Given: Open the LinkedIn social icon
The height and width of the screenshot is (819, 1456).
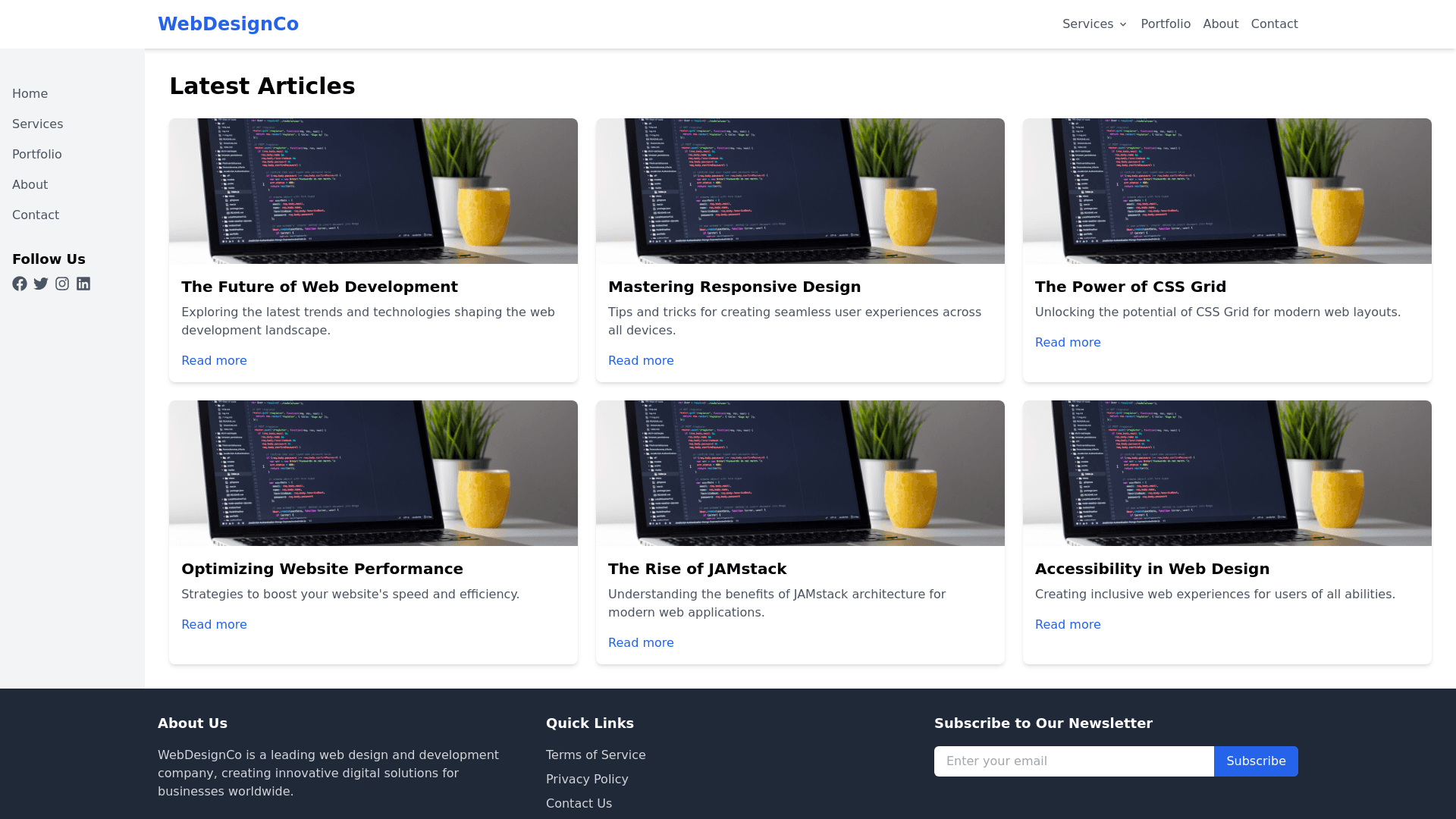Looking at the screenshot, I should coord(83,284).
